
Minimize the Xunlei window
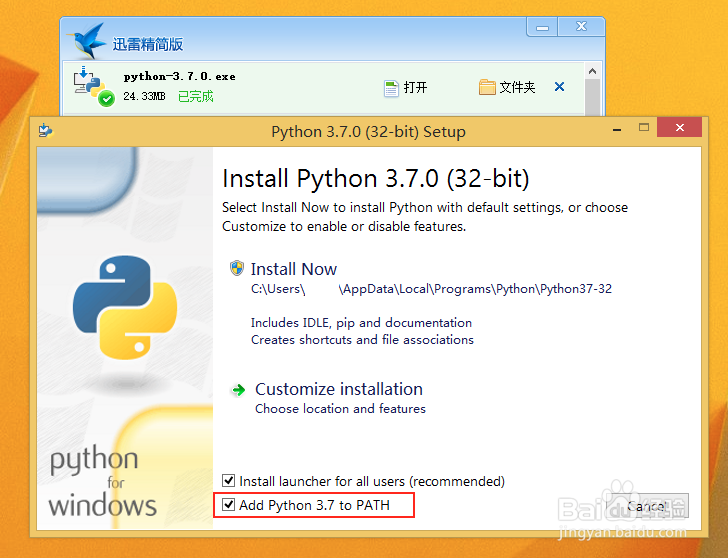(x=542, y=27)
